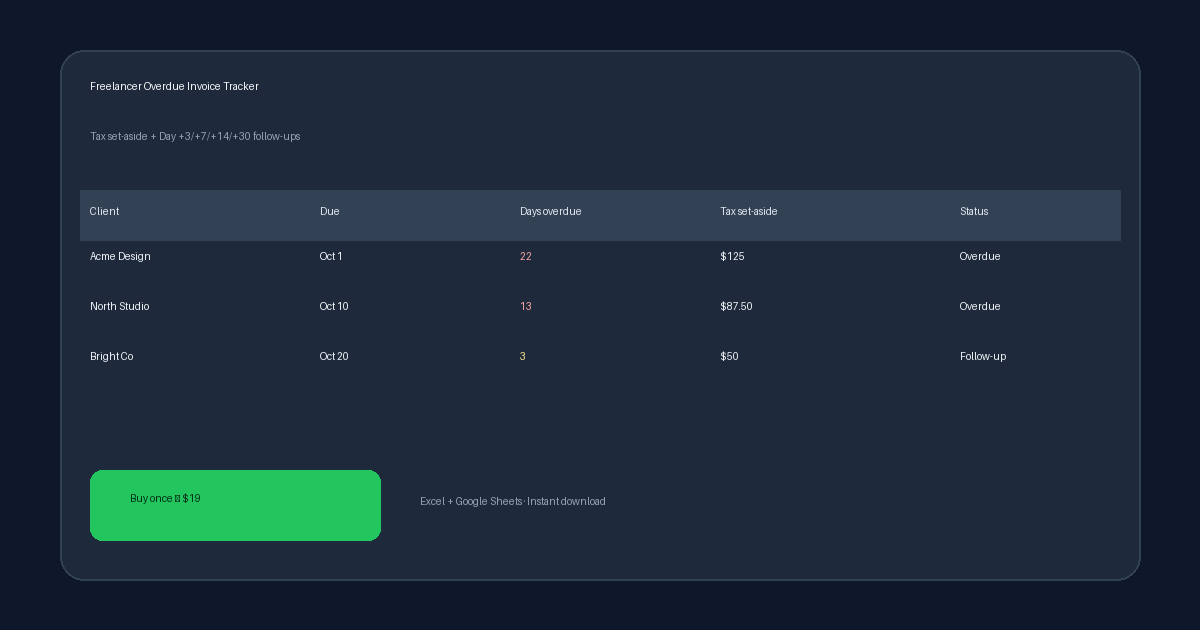1200x630 pixels.
Task: Click the Follow-up status for Bright Co
Action: 983,357
